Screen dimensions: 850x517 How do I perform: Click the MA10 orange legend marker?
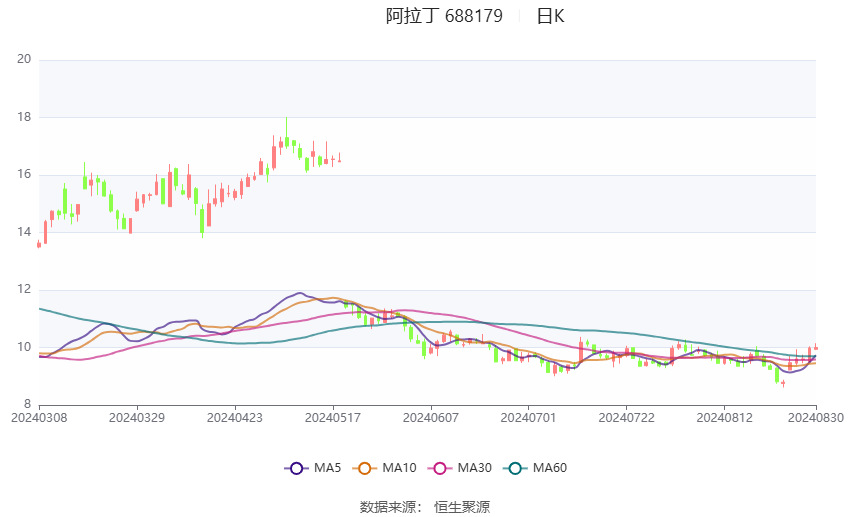click(x=365, y=467)
